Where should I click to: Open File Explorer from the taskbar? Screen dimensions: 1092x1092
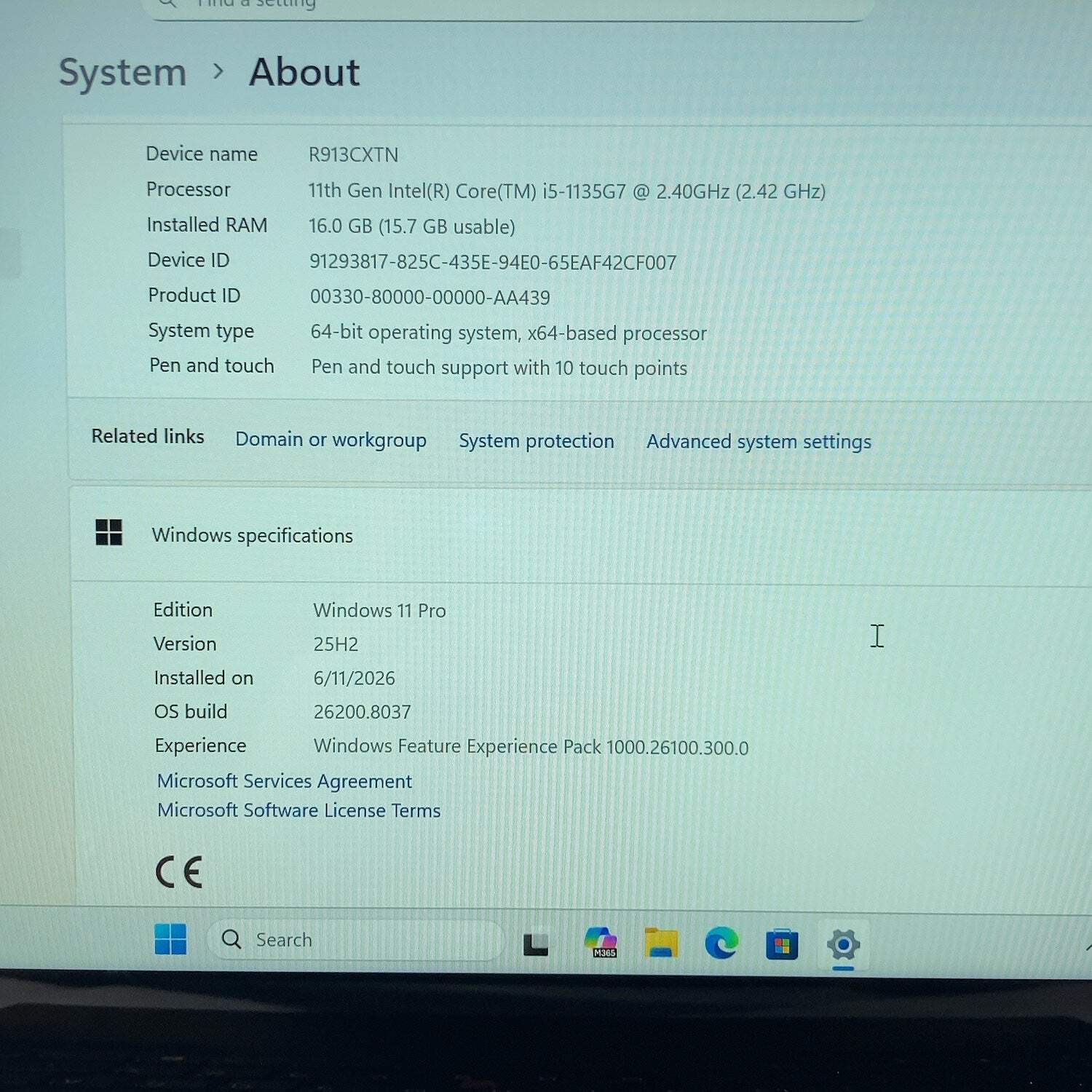point(661,943)
